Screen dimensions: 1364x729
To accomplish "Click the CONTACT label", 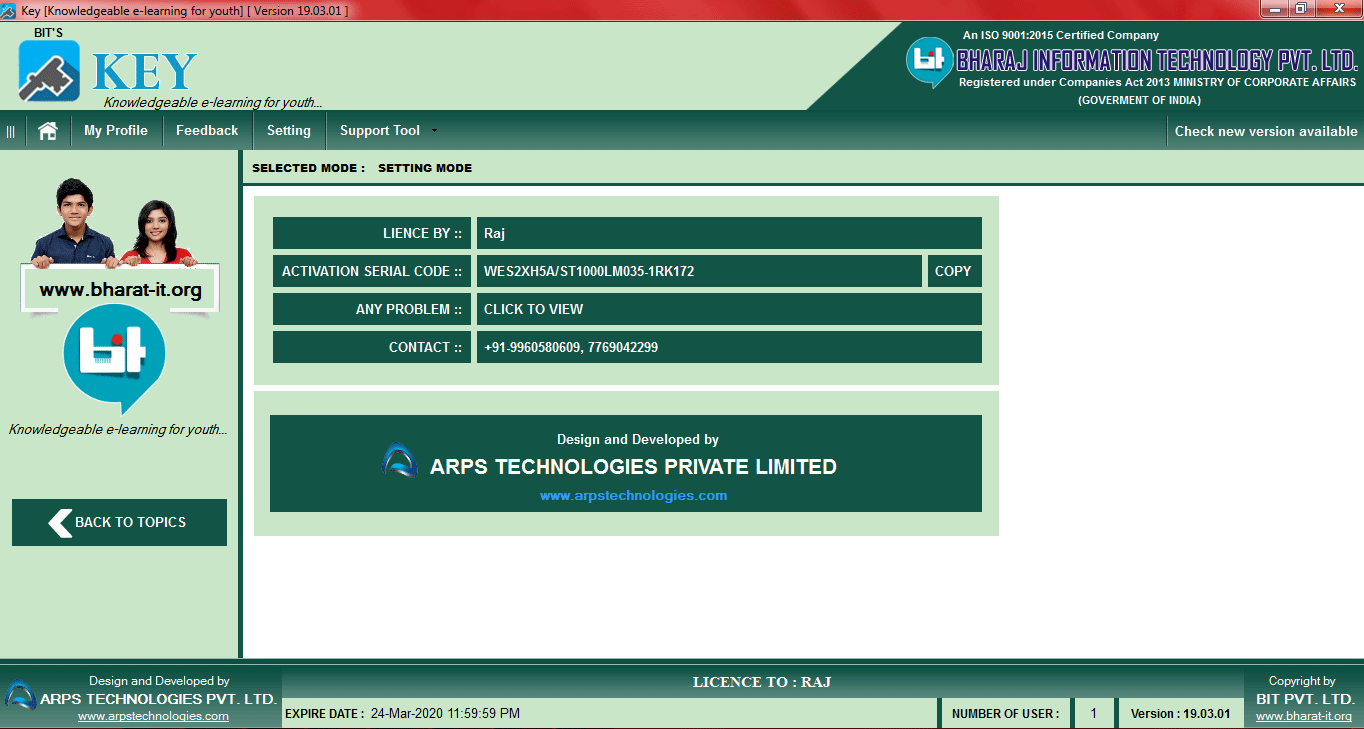I will point(372,347).
